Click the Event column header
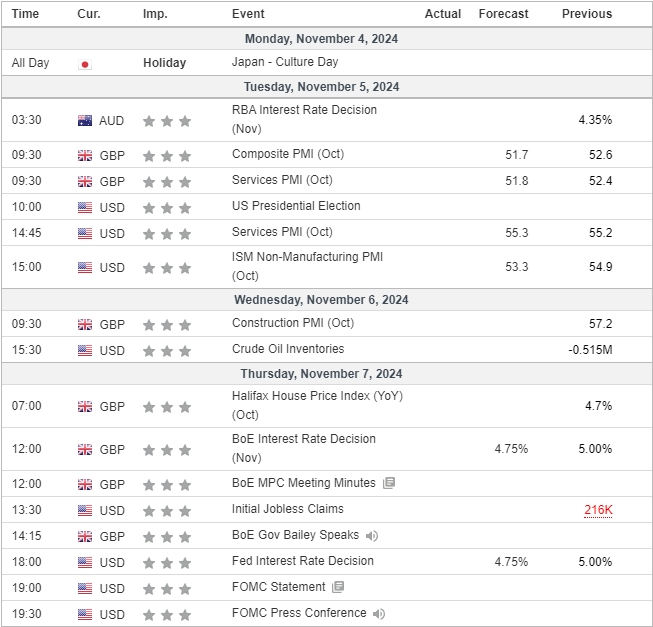 pos(248,14)
